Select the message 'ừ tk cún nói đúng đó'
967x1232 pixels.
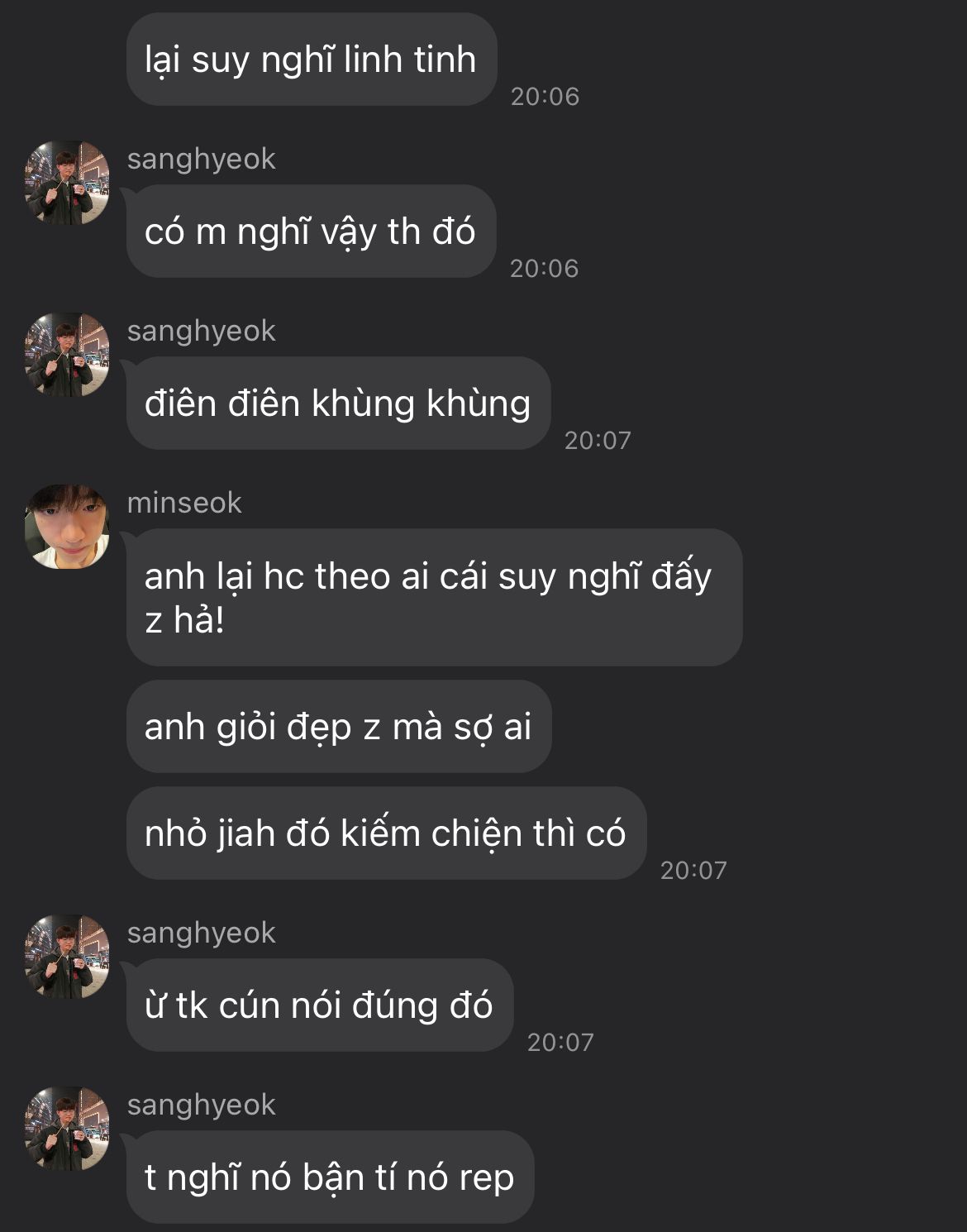[x=320, y=1005]
